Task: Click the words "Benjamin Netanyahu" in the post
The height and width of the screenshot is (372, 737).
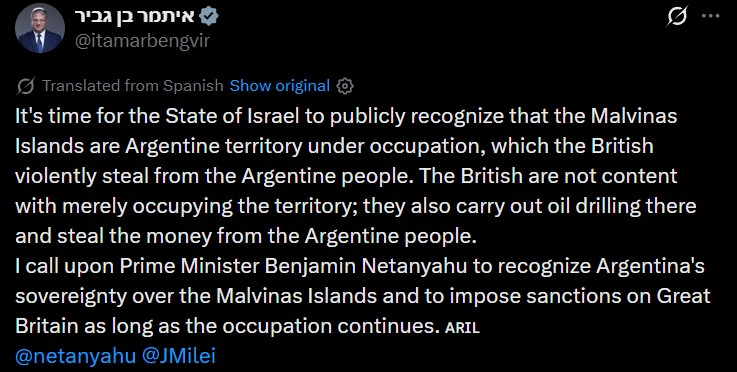Action: (x=366, y=266)
